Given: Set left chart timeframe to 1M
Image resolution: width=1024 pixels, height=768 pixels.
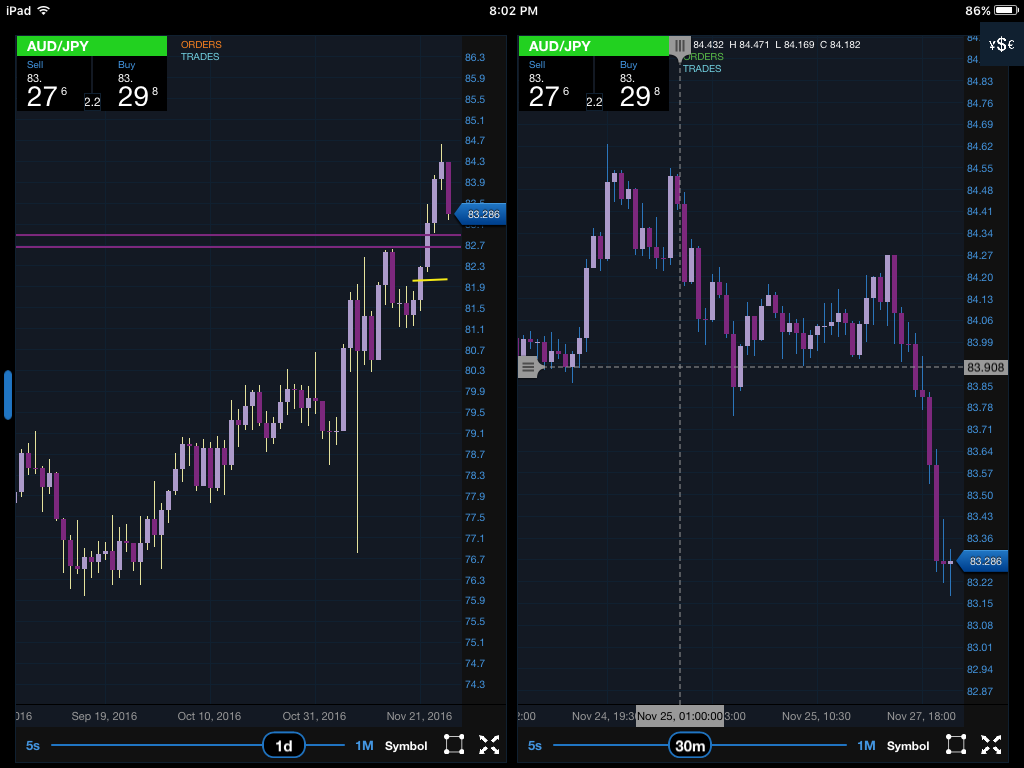Looking at the screenshot, I should click(364, 745).
